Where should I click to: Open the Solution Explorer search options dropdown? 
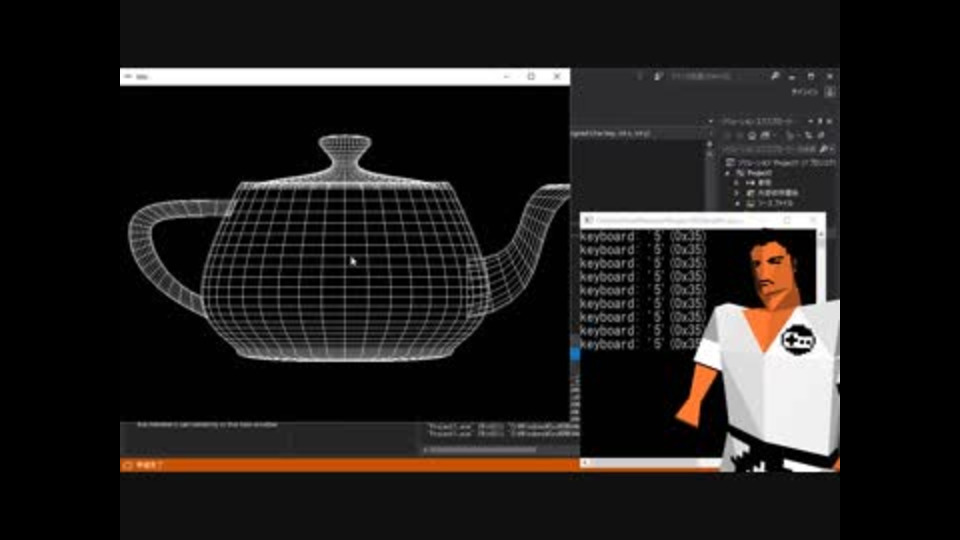pos(832,149)
